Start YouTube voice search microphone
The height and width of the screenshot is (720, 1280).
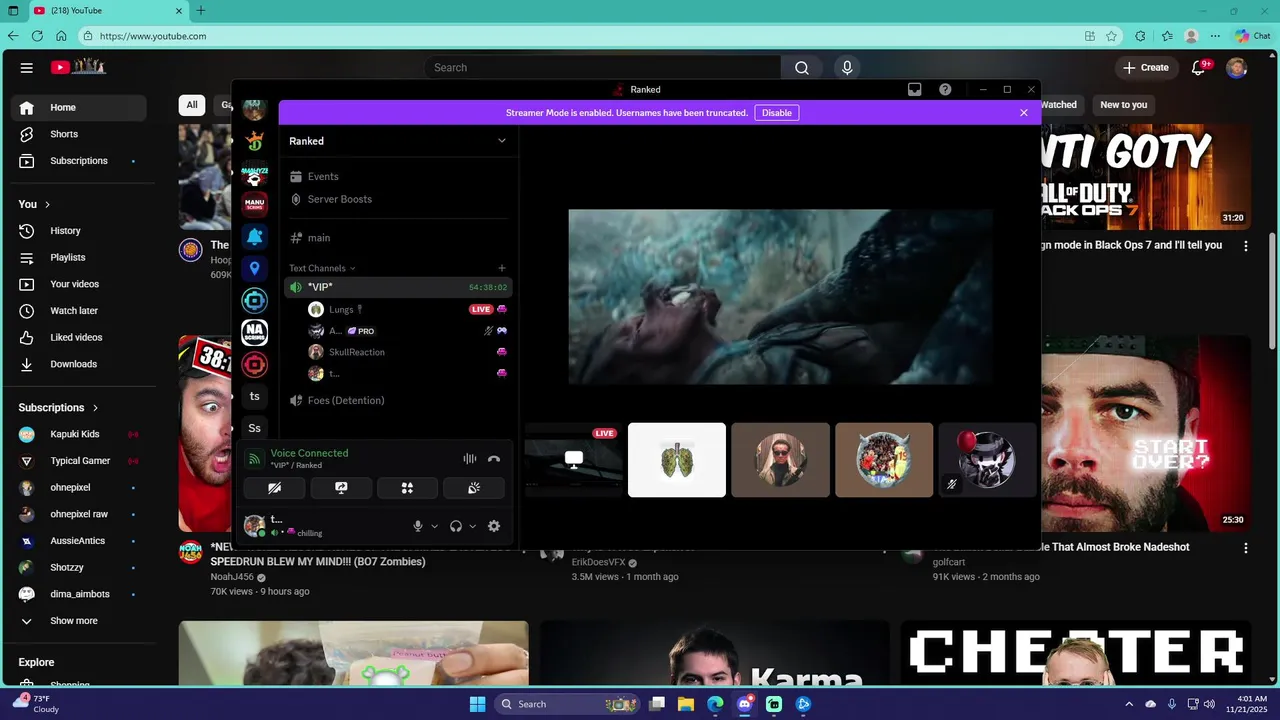pyautogui.click(x=847, y=68)
